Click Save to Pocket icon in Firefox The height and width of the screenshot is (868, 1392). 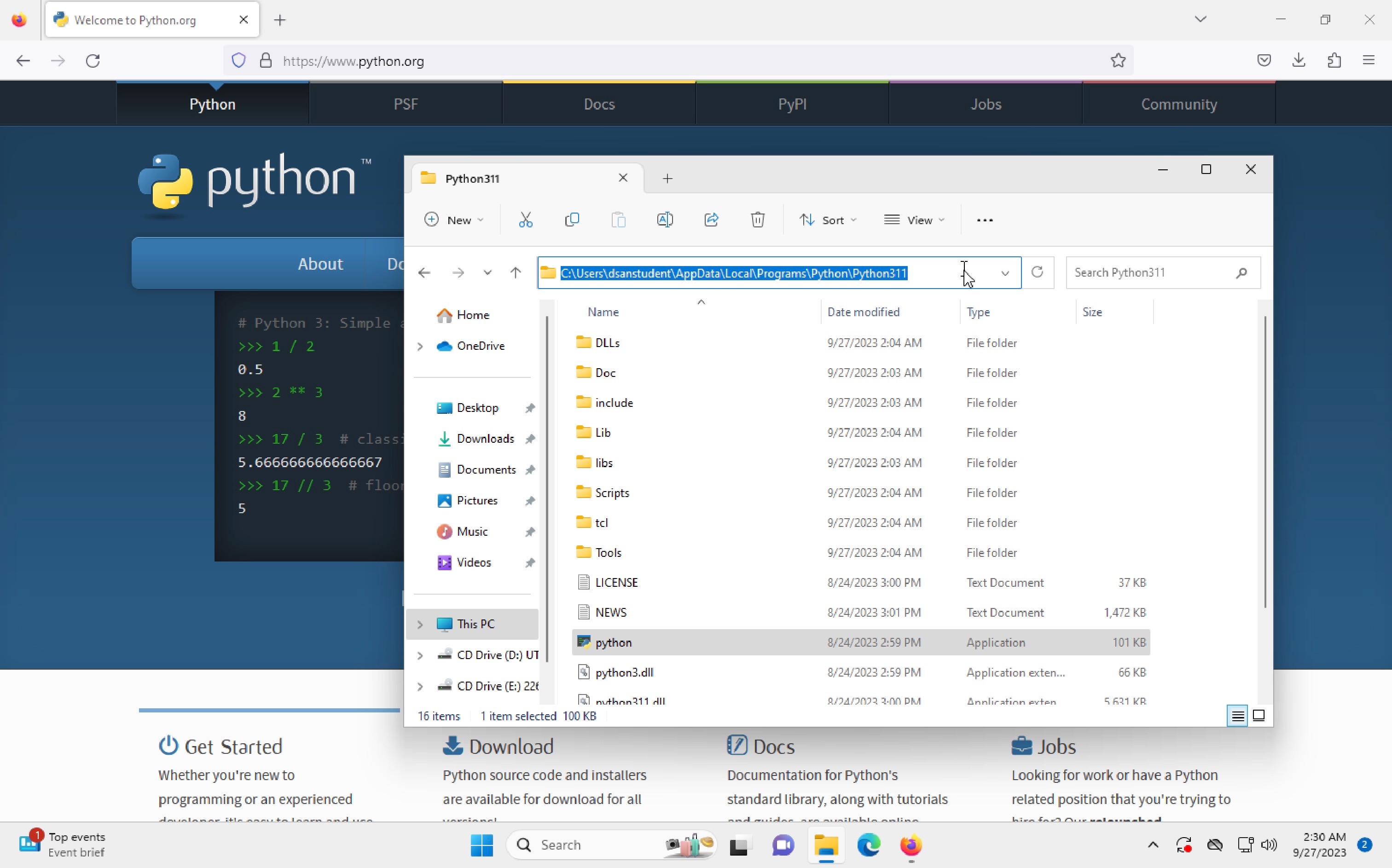tap(1264, 60)
